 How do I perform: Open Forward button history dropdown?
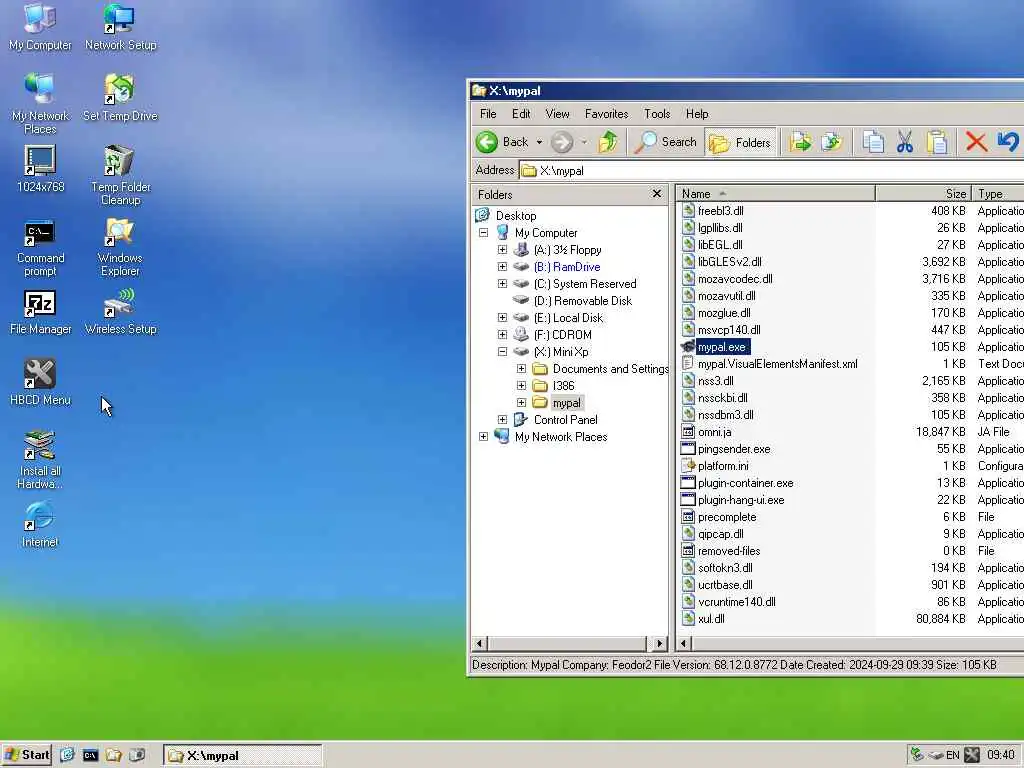coord(584,142)
